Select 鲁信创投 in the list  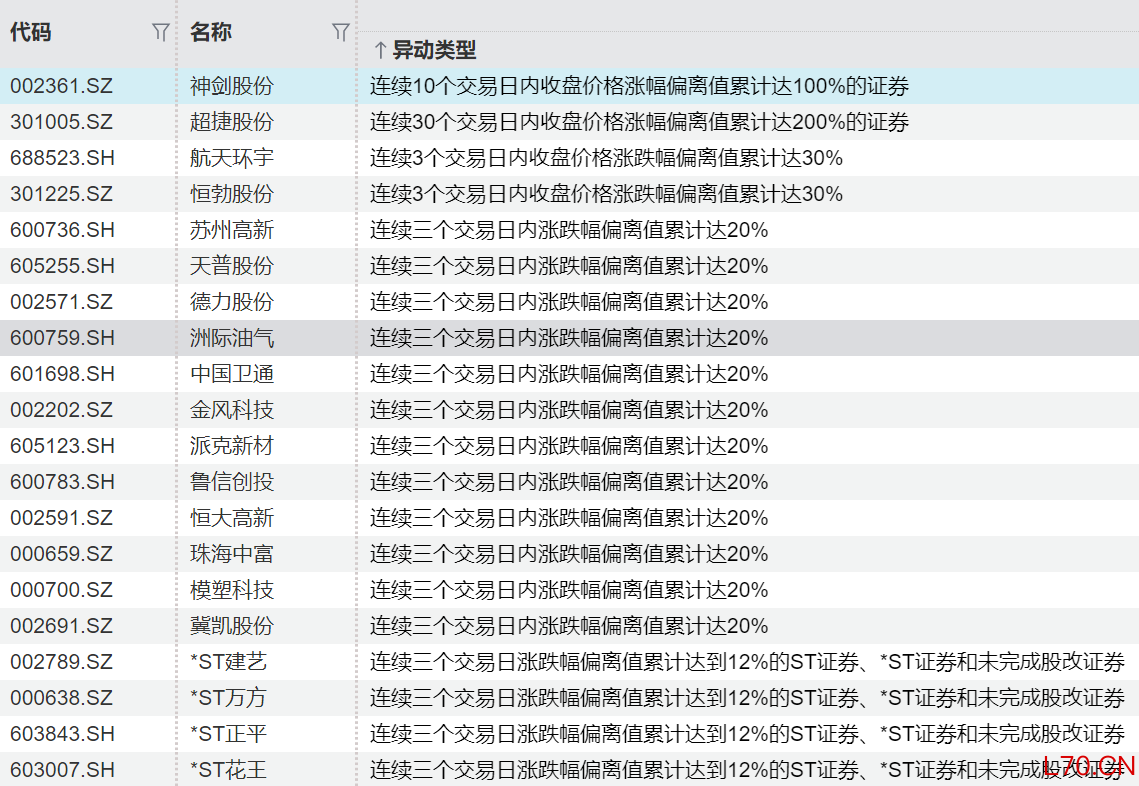(x=232, y=482)
